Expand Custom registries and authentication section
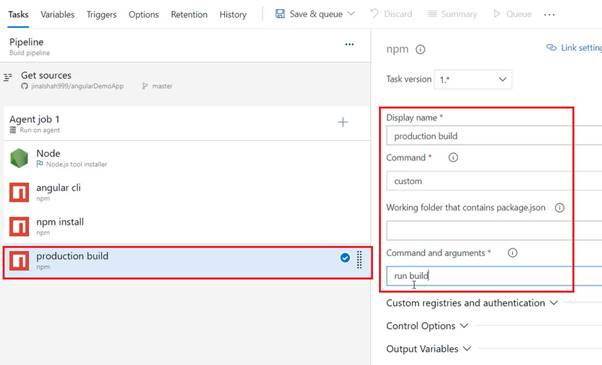 472,303
